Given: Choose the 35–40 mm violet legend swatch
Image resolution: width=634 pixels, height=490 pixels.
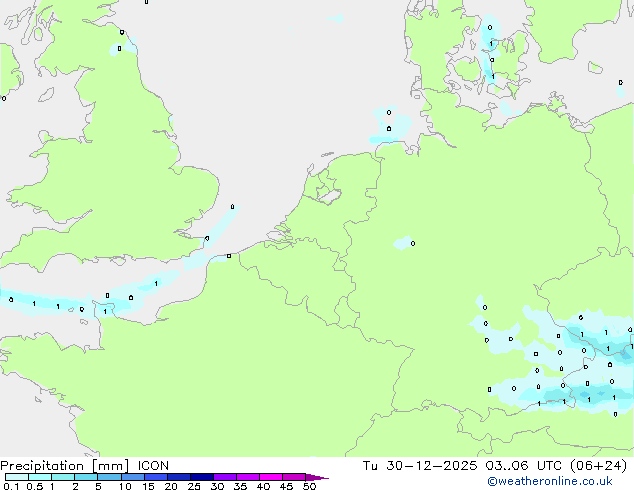Looking at the screenshot, I should tap(248, 477).
